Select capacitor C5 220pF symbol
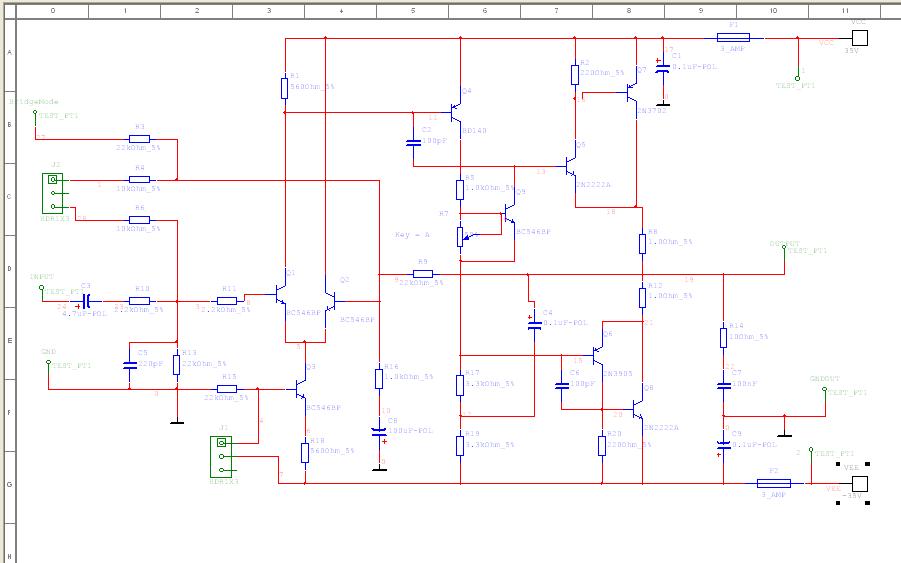The image size is (901, 563). tap(130, 365)
